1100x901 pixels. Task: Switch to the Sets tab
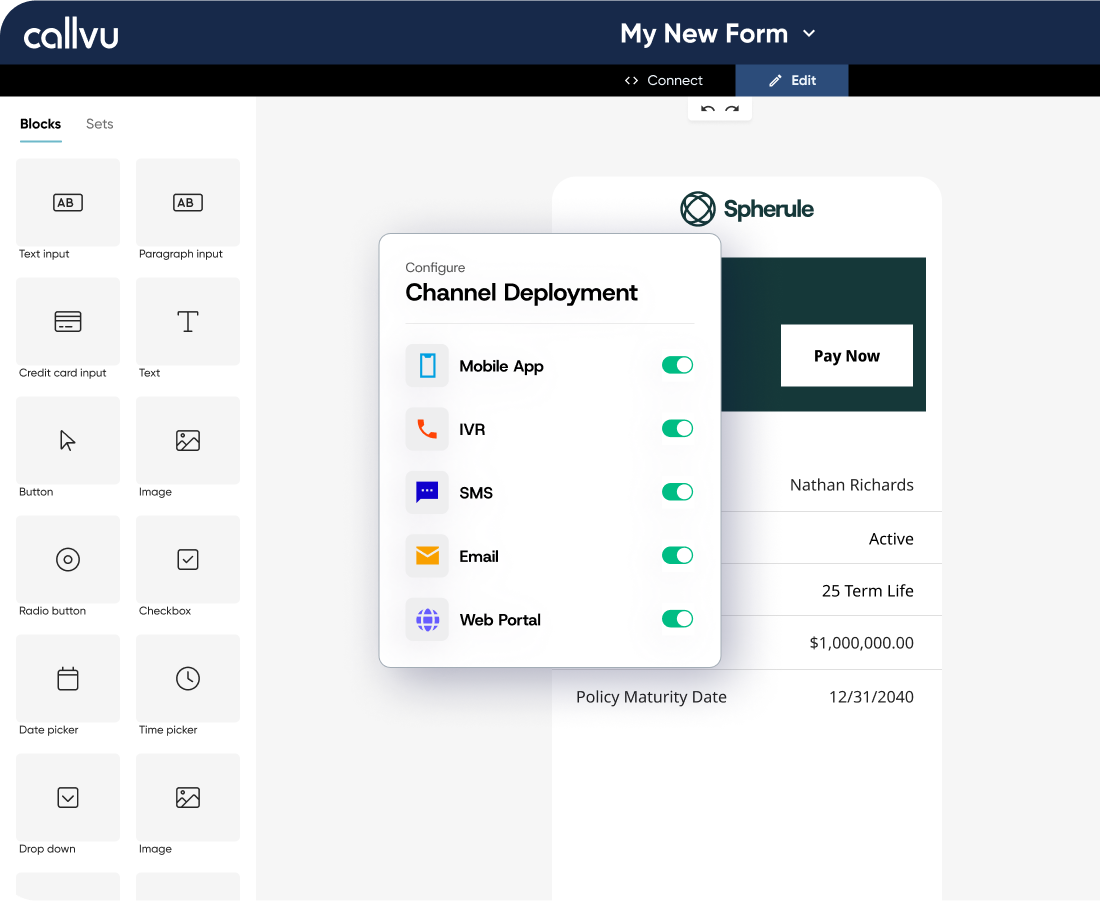coord(100,124)
